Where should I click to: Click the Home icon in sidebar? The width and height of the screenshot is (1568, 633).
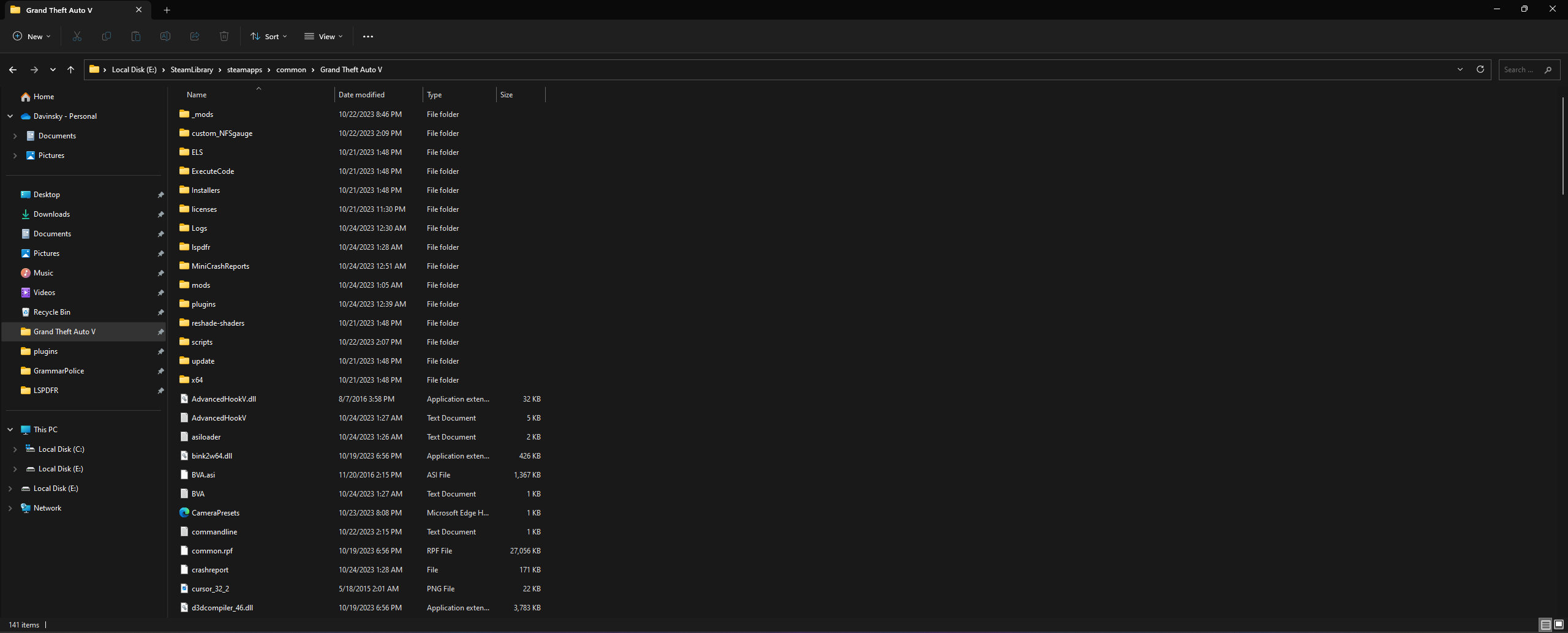click(26, 97)
